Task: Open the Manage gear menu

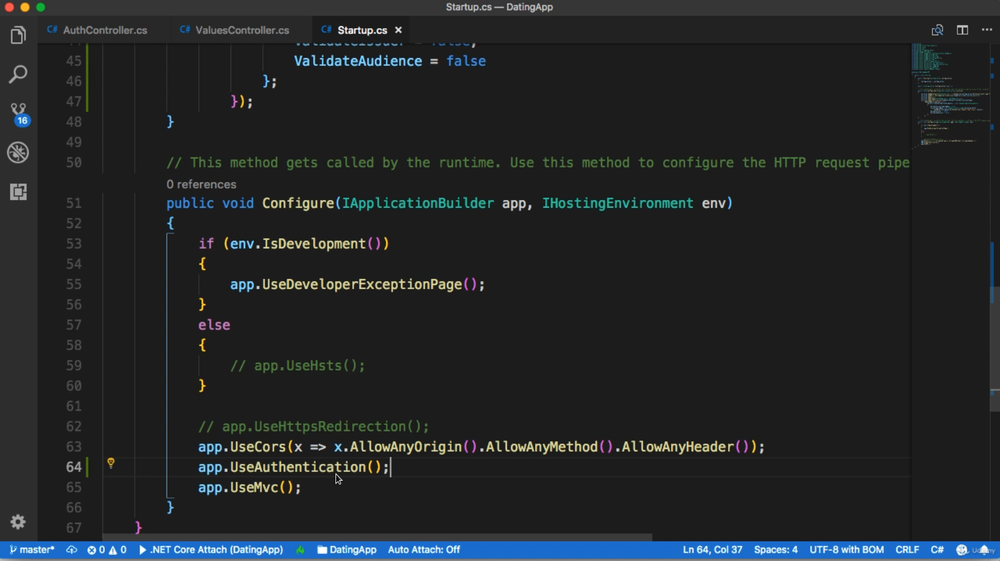Action: point(18,522)
